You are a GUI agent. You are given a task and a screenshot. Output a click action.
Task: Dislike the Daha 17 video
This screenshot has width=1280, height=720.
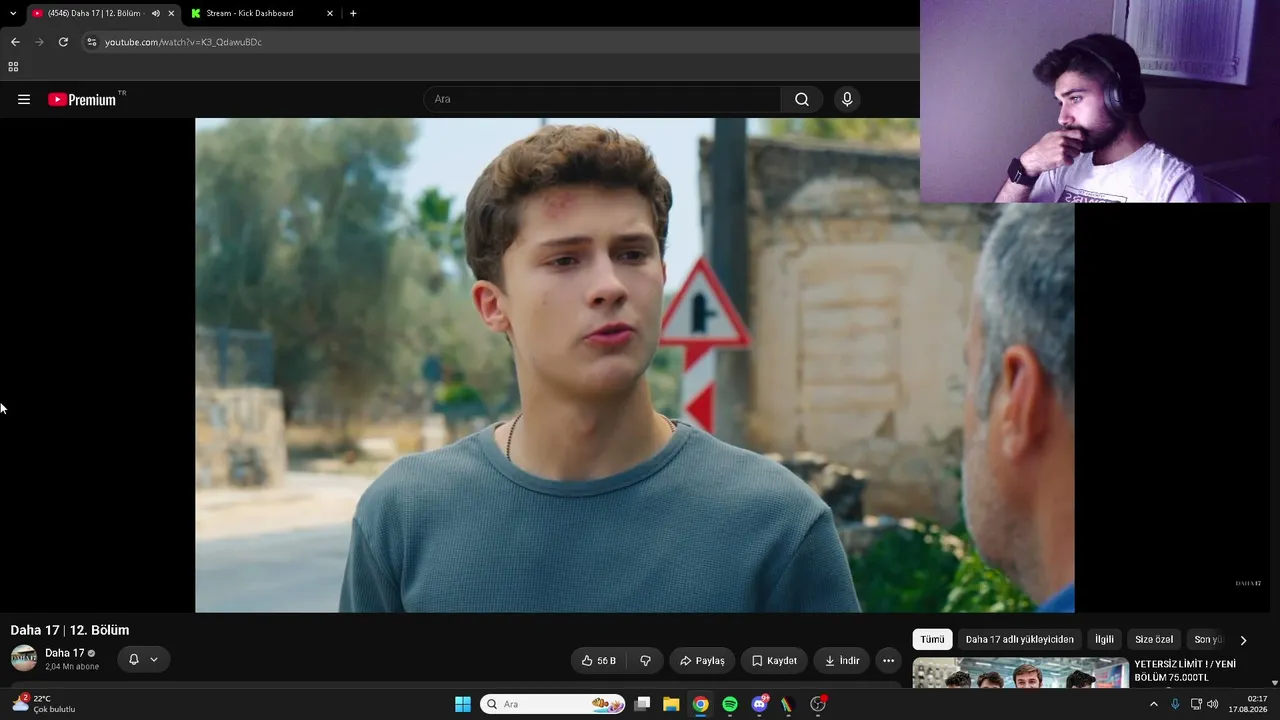click(645, 661)
